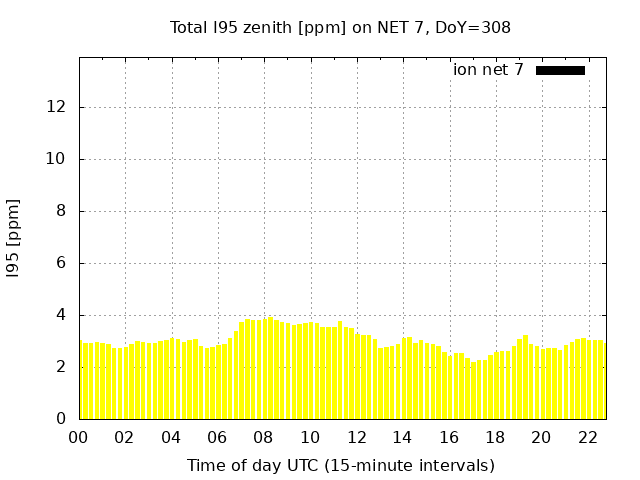Click the chart title mentioning DoY=308
The height and width of the screenshot is (480, 640).
[x=340, y=28]
